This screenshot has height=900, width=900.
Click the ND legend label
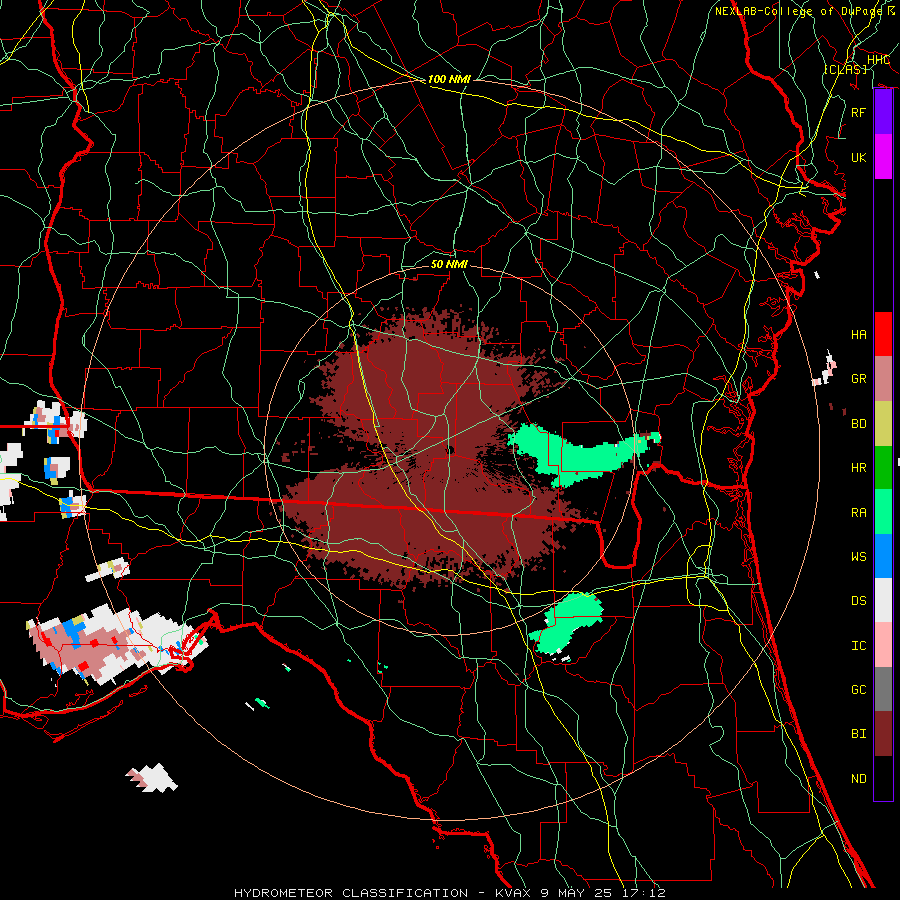tap(859, 779)
